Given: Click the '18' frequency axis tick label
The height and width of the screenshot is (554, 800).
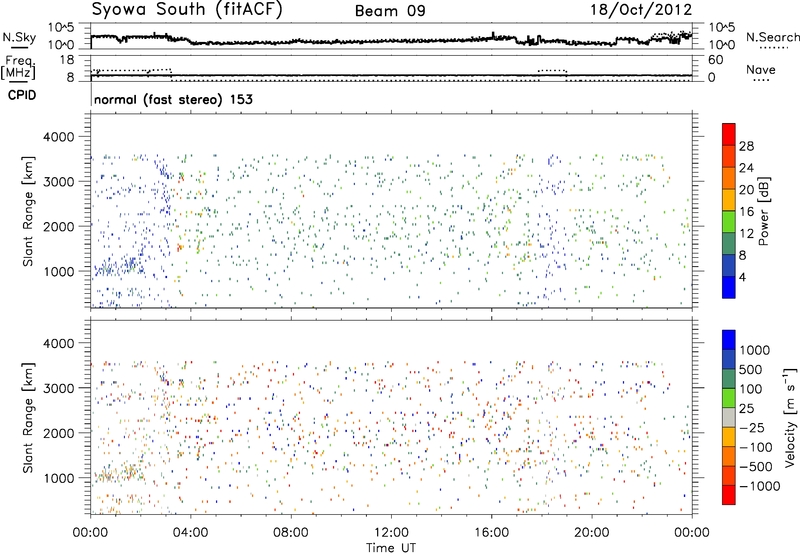Looking at the screenshot, I should [67, 60].
